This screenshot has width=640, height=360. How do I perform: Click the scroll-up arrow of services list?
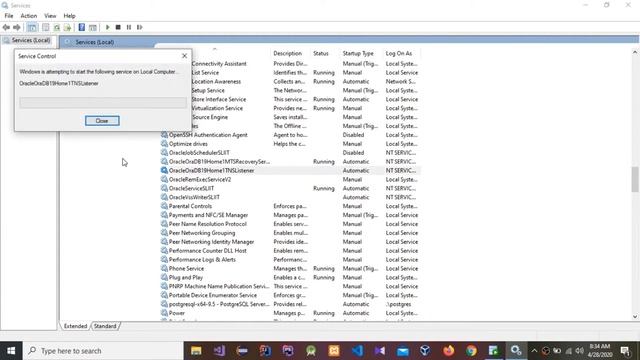tap(635, 52)
